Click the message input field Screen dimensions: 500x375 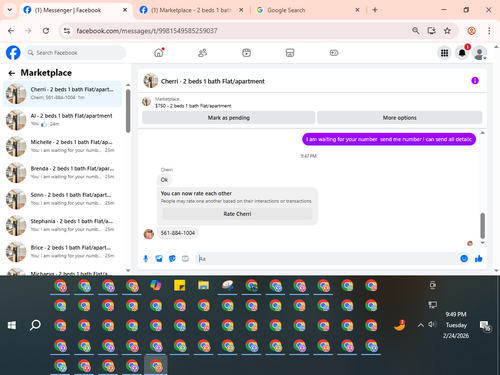[x=328, y=258]
